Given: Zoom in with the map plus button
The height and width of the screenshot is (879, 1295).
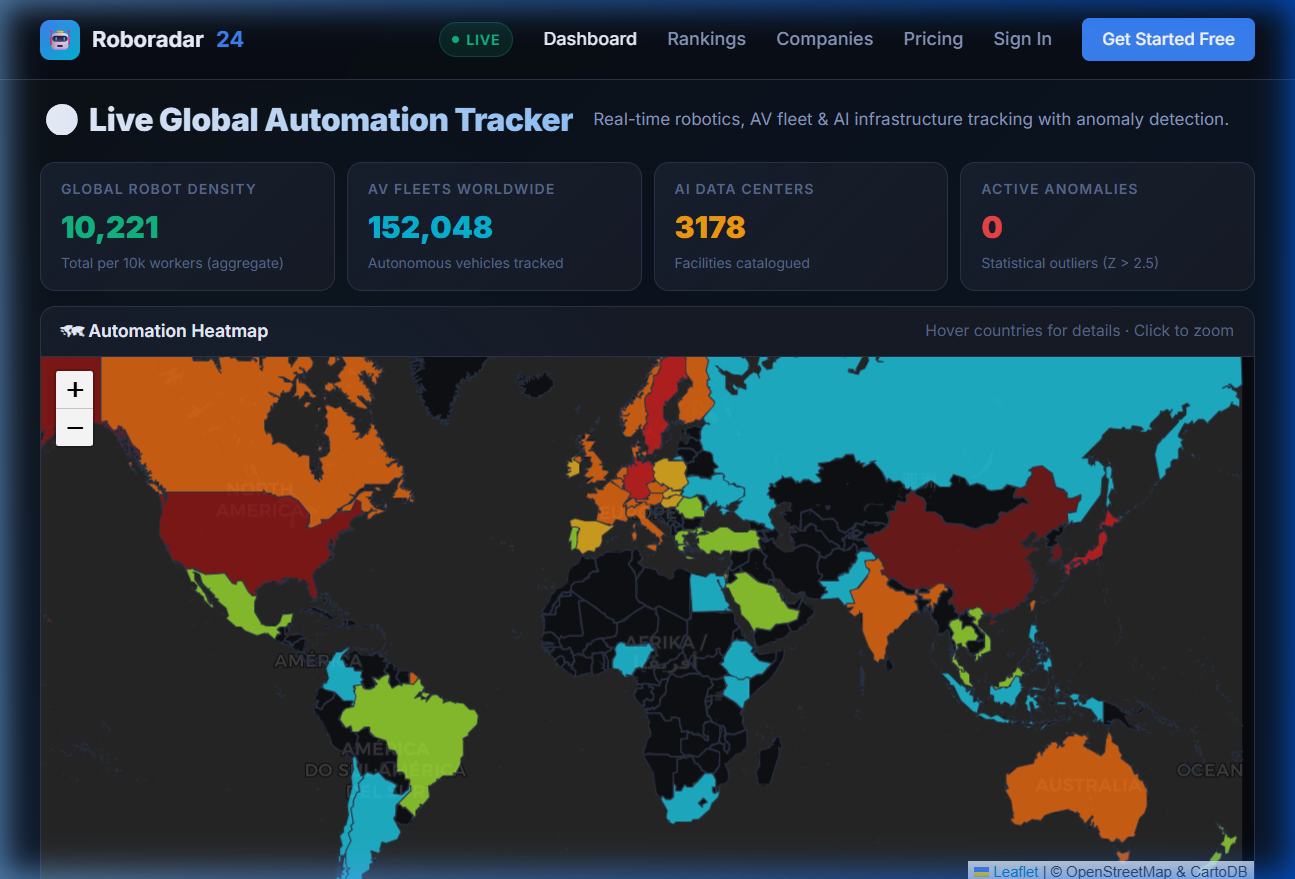Looking at the screenshot, I should point(75,390).
